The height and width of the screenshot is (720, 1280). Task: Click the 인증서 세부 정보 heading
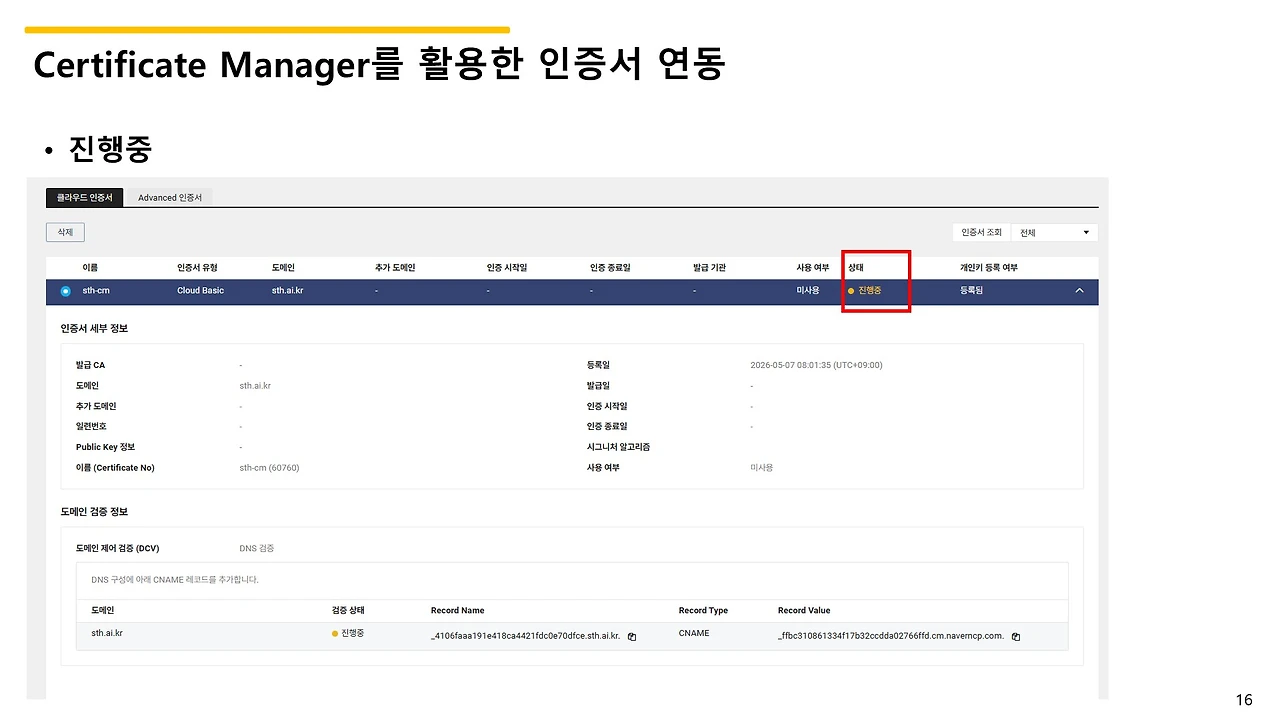94,328
